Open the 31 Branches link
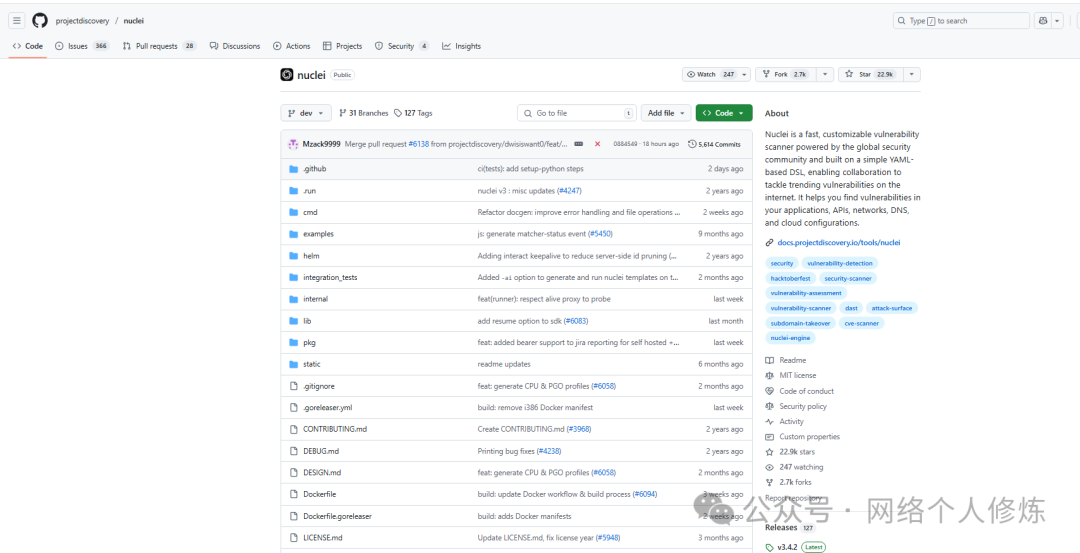Image resolution: width=1080 pixels, height=553 pixels. click(x=364, y=113)
